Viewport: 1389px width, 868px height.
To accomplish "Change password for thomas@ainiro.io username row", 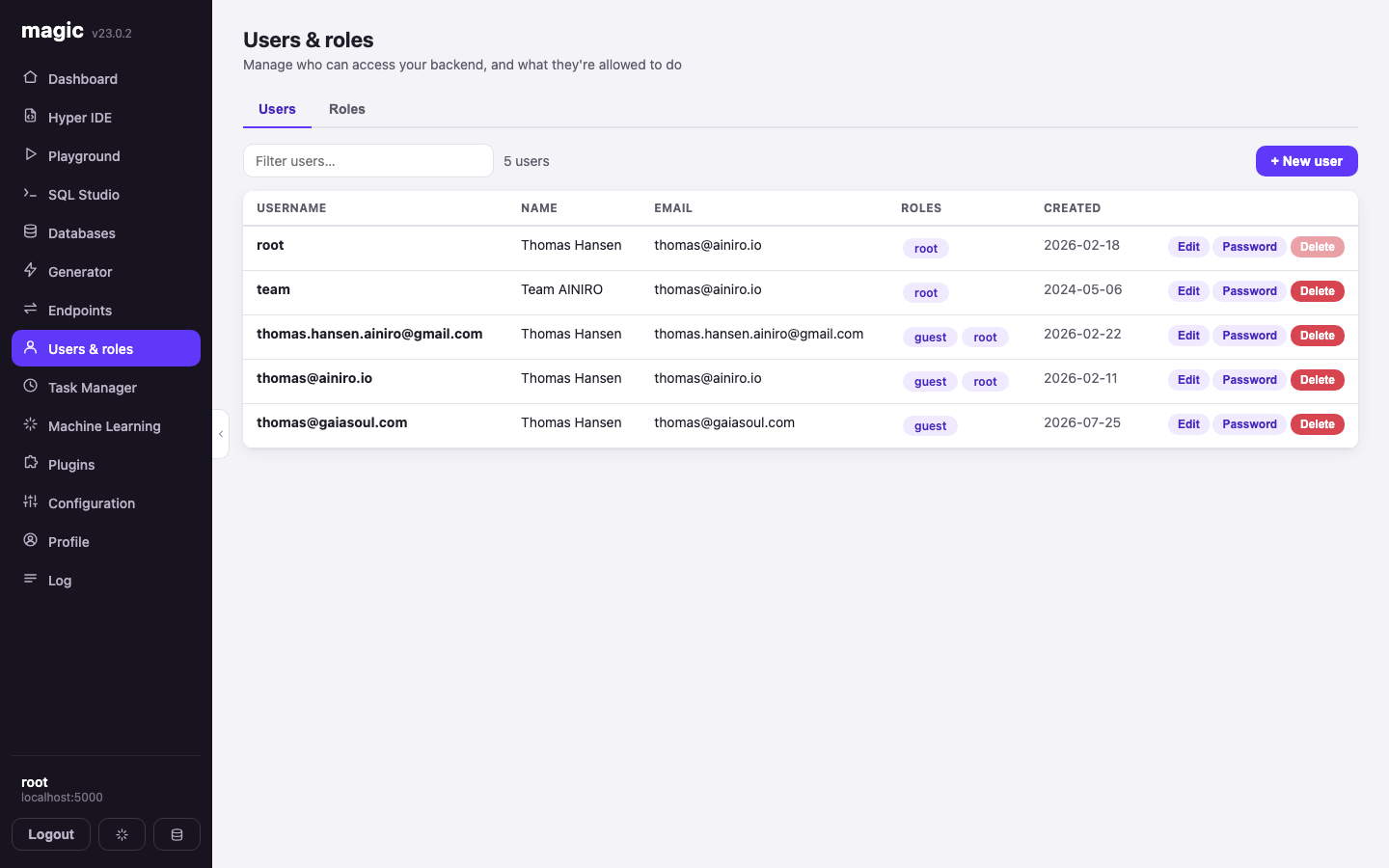I will (1249, 380).
